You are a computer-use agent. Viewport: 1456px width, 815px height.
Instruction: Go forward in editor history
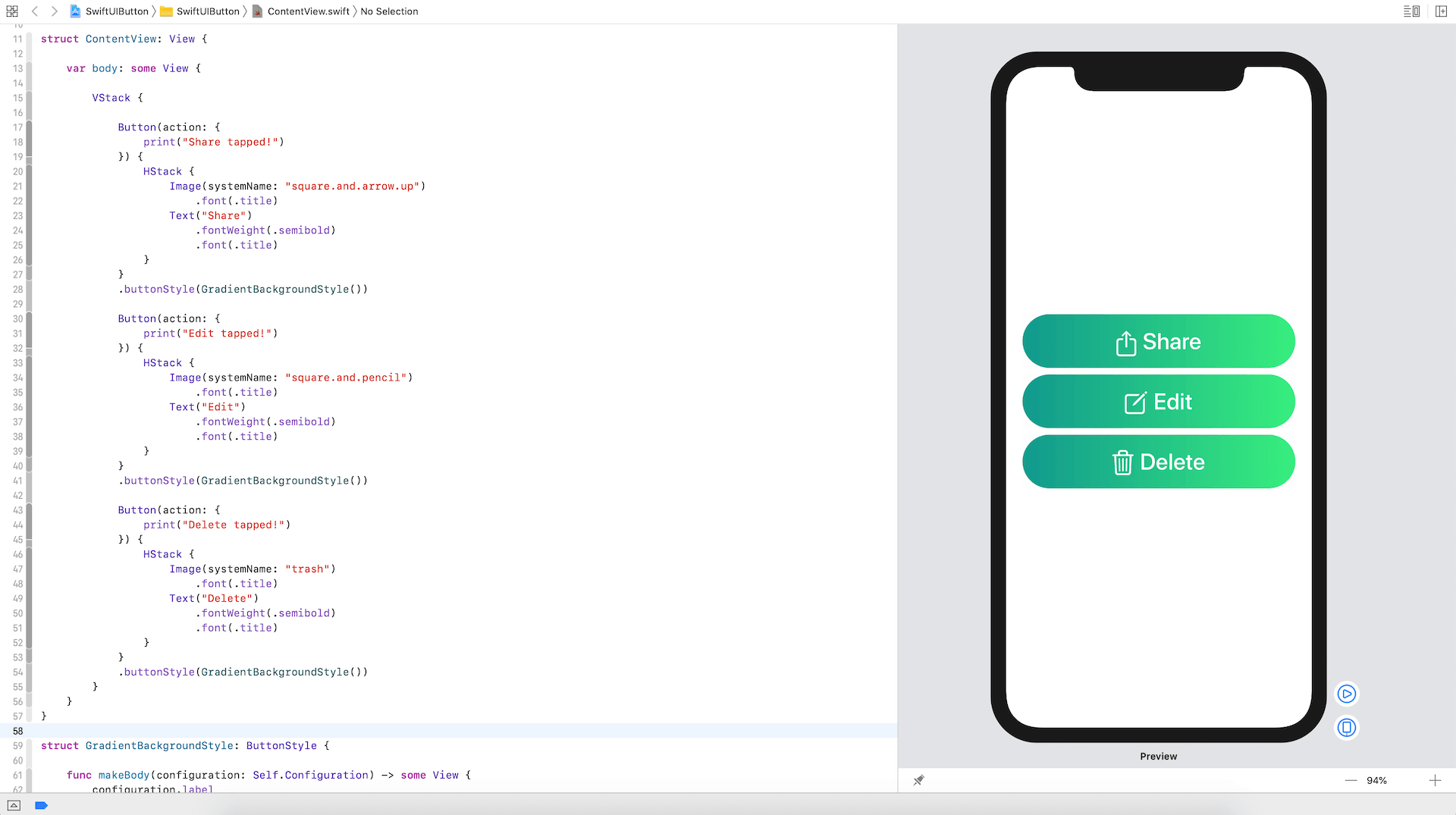pyautogui.click(x=54, y=11)
